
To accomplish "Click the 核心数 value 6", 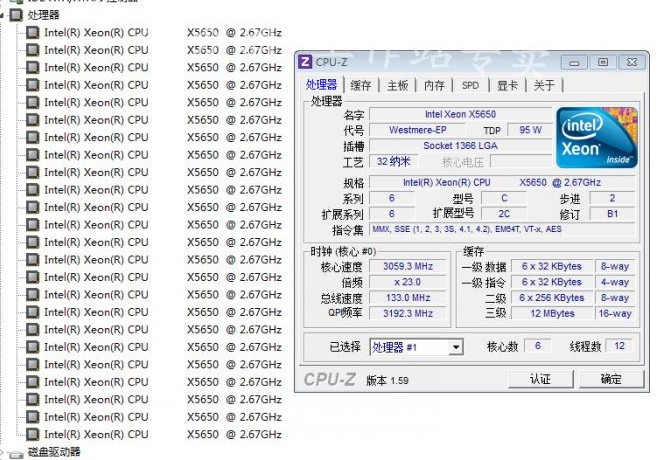I will [x=538, y=346].
